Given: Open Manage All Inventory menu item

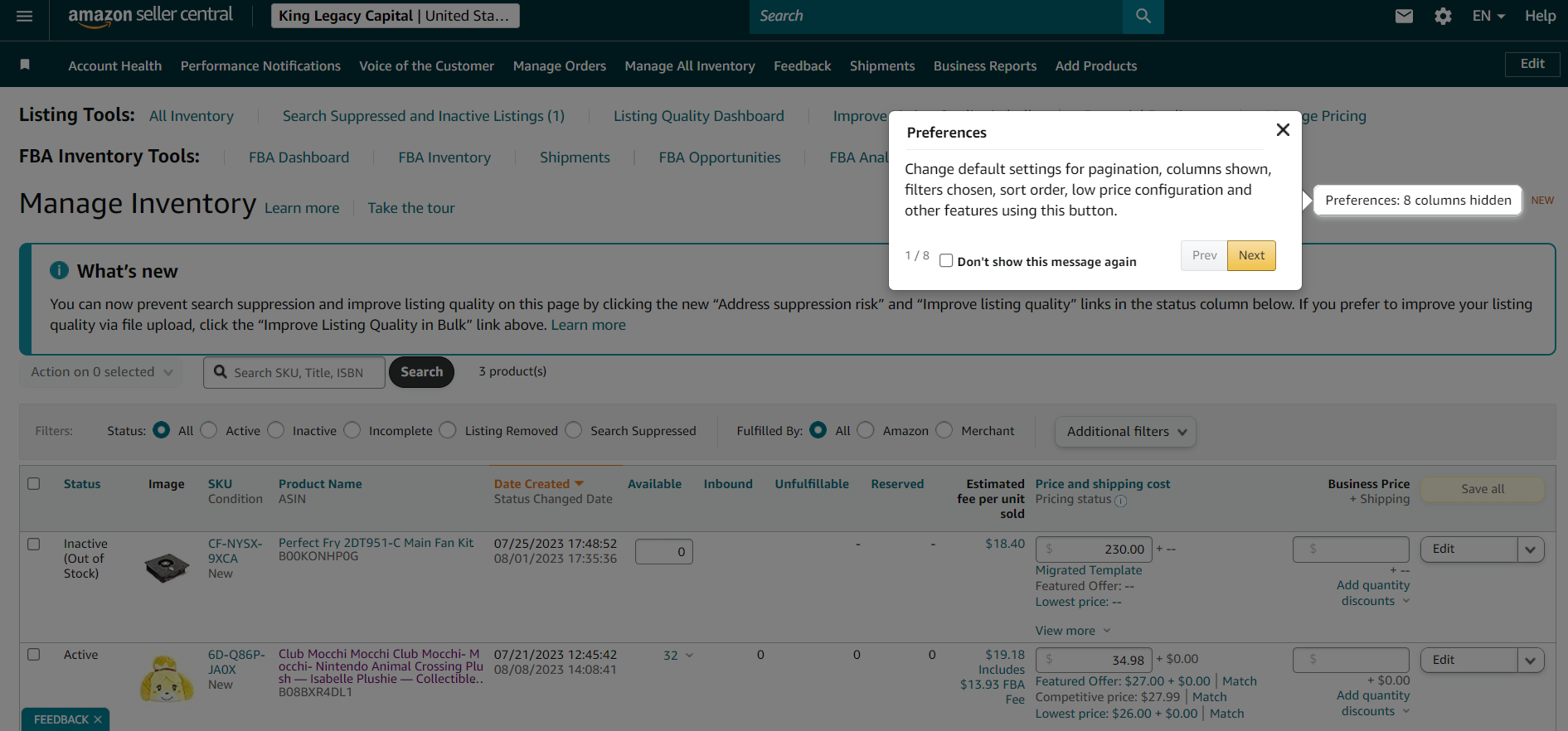Looking at the screenshot, I should coord(690,65).
